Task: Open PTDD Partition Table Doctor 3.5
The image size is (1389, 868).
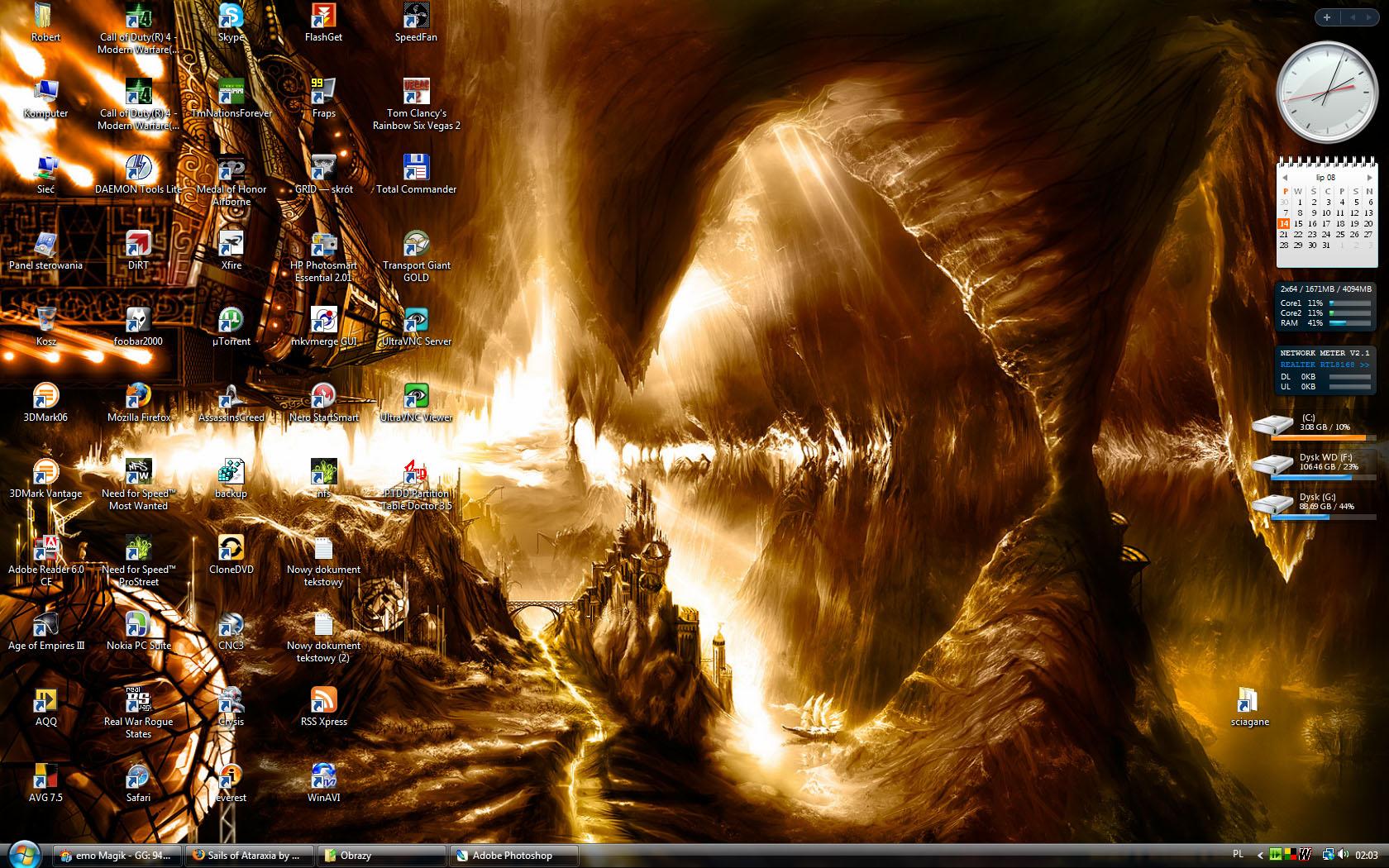Action: pos(416,485)
